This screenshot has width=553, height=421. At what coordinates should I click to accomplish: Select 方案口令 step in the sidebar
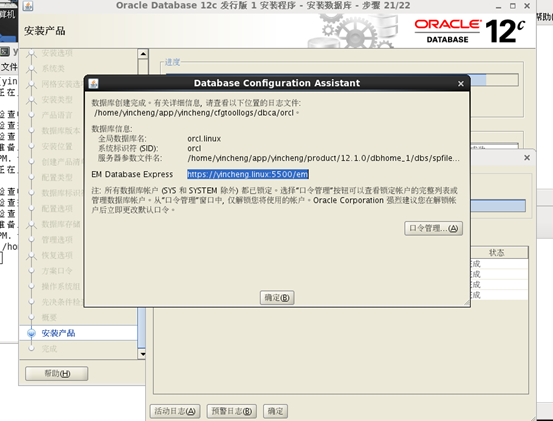57,271
